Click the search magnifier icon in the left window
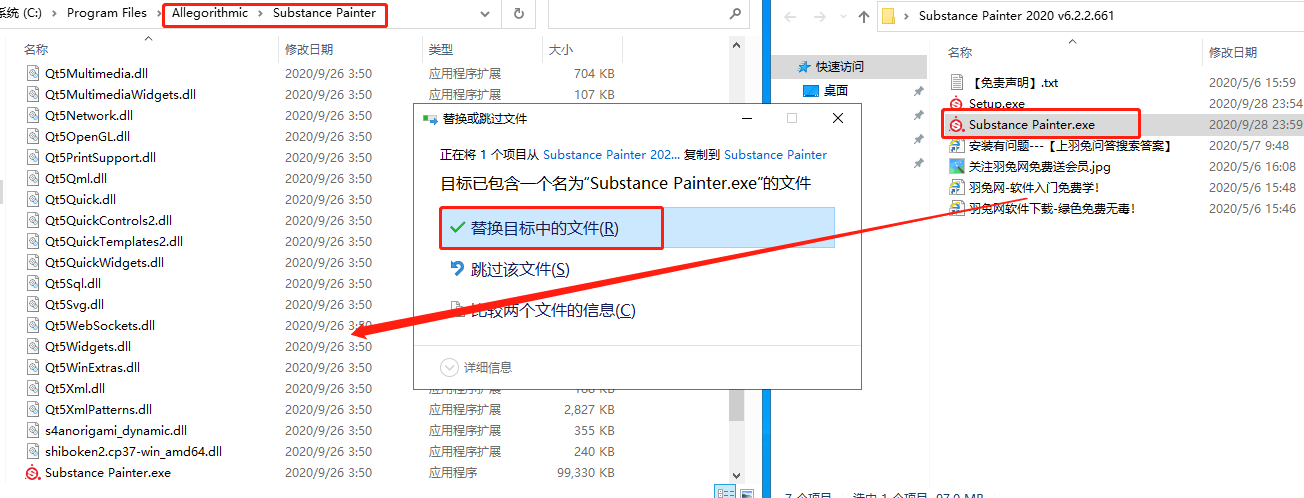This screenshot has height=498, width=1304. (x=738, y=14)
